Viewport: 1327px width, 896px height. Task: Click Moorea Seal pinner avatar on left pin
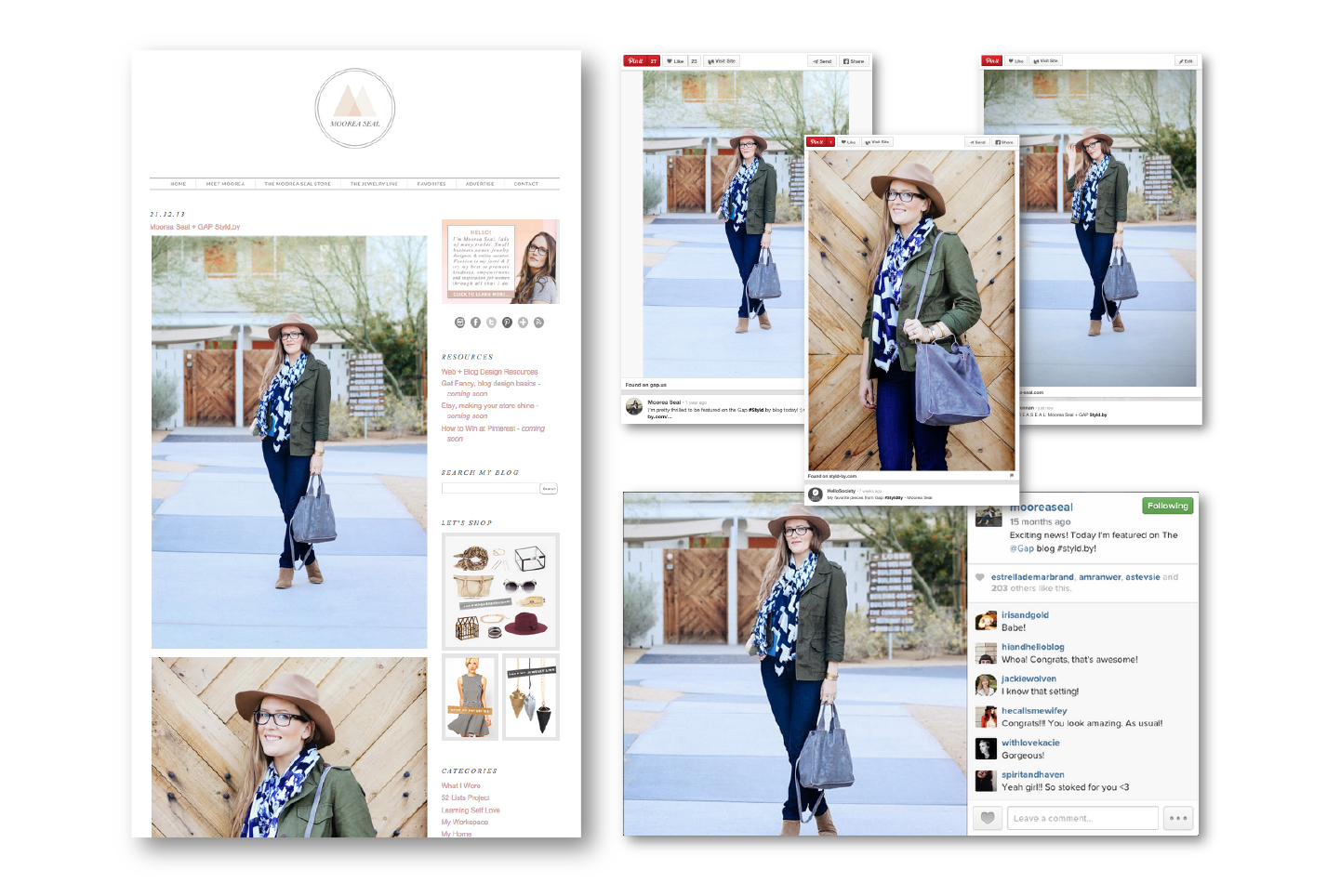click(634, 407)
